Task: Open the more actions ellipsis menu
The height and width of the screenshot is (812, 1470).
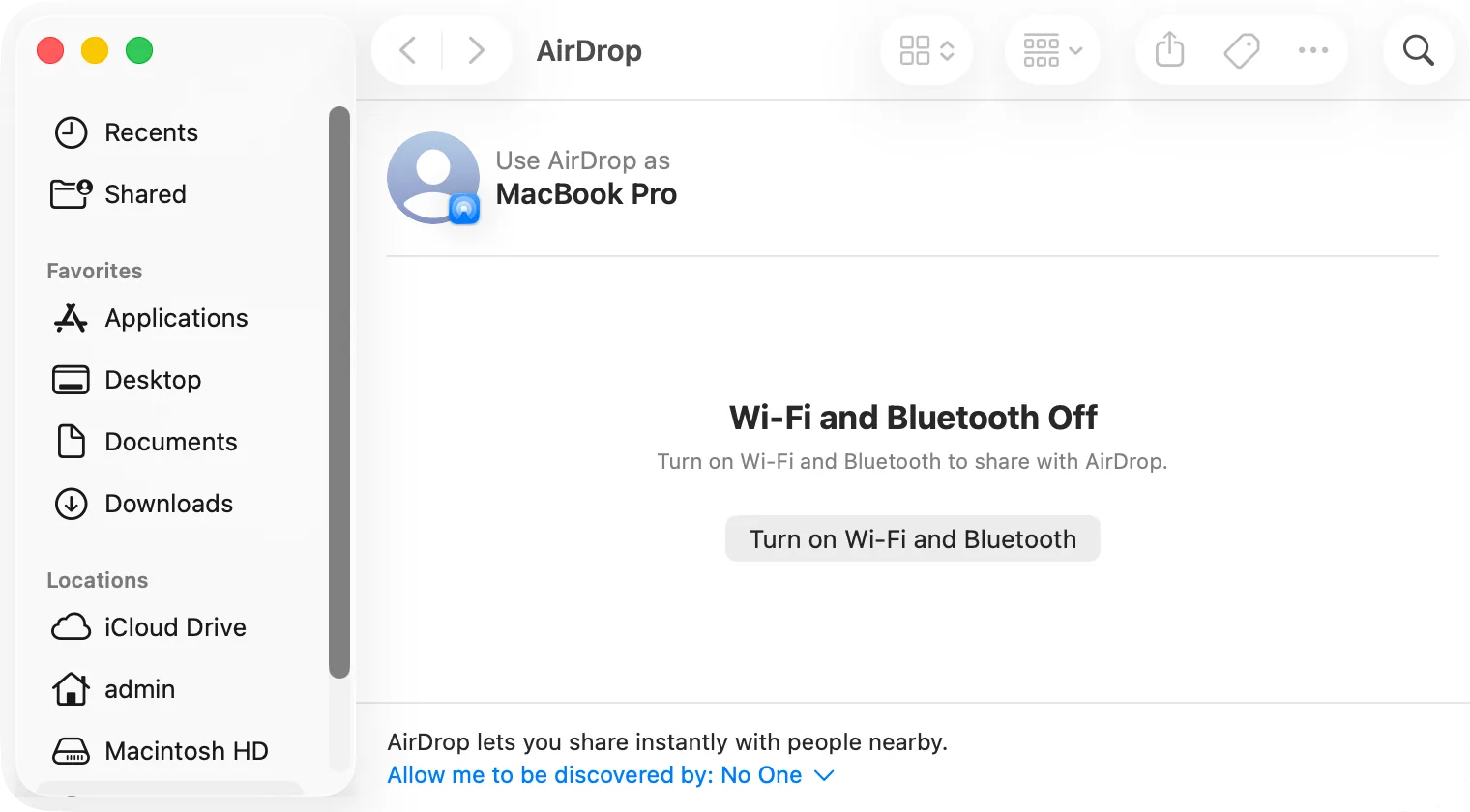Action: click(1313, 50)
